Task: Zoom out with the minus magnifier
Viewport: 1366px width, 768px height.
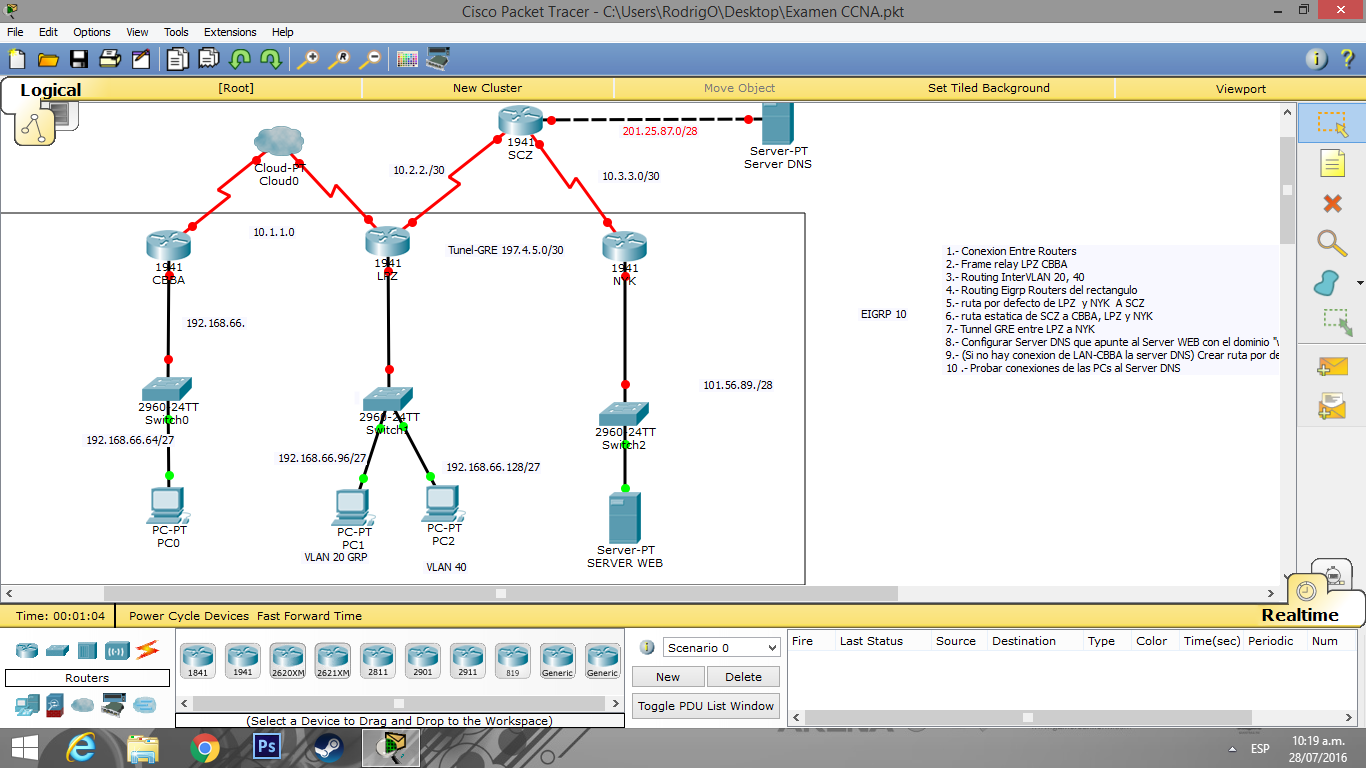Action: pyautogui.click(x=370, y=59)
